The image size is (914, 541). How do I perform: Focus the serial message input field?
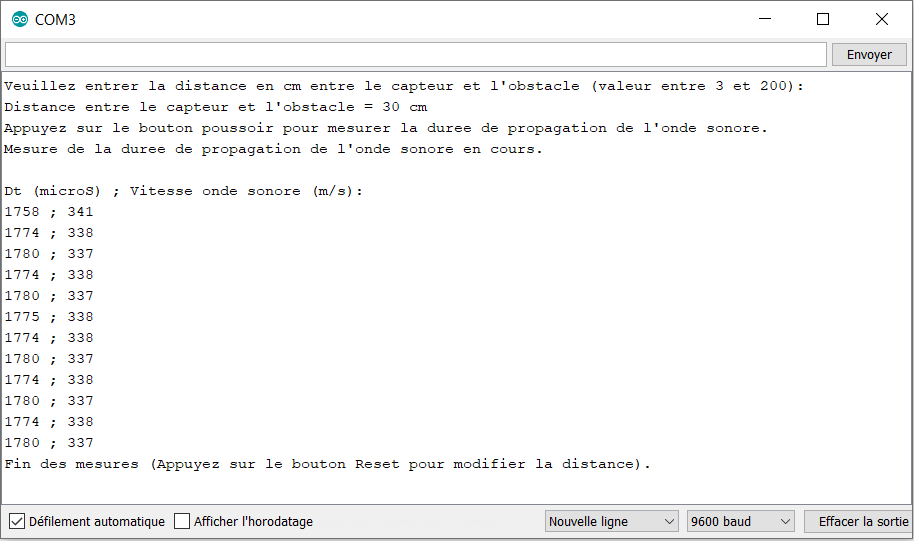[x=415, y=54]
